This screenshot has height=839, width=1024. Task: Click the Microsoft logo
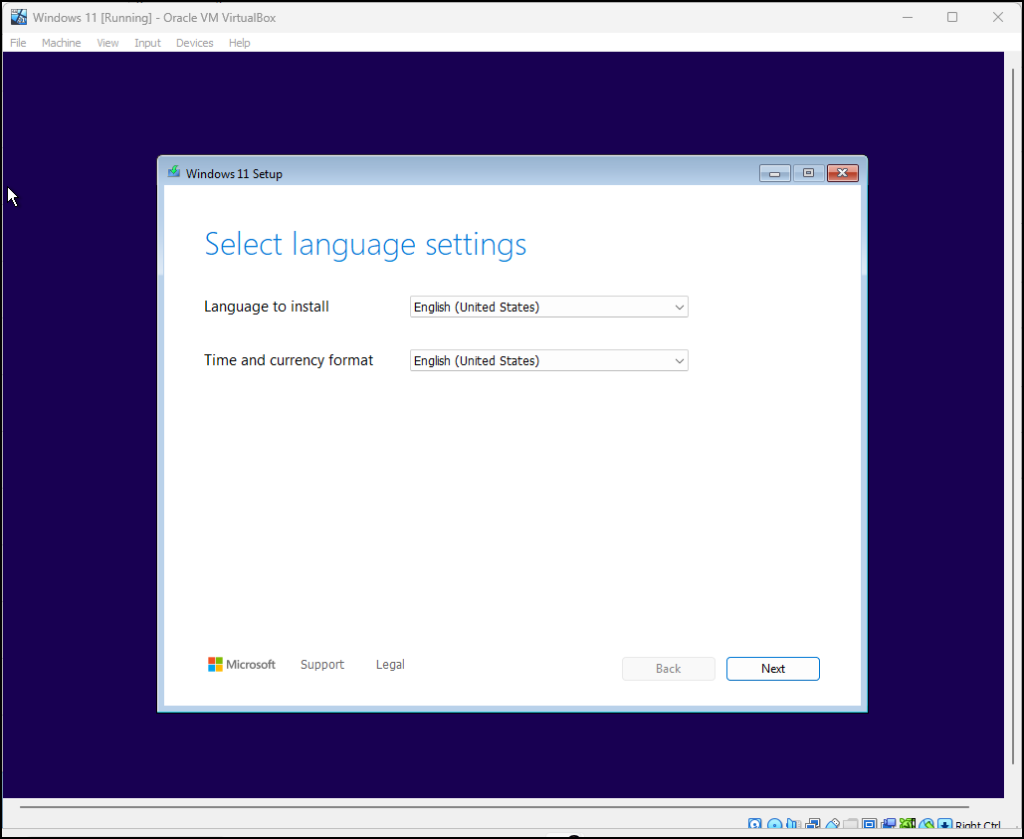242,665
